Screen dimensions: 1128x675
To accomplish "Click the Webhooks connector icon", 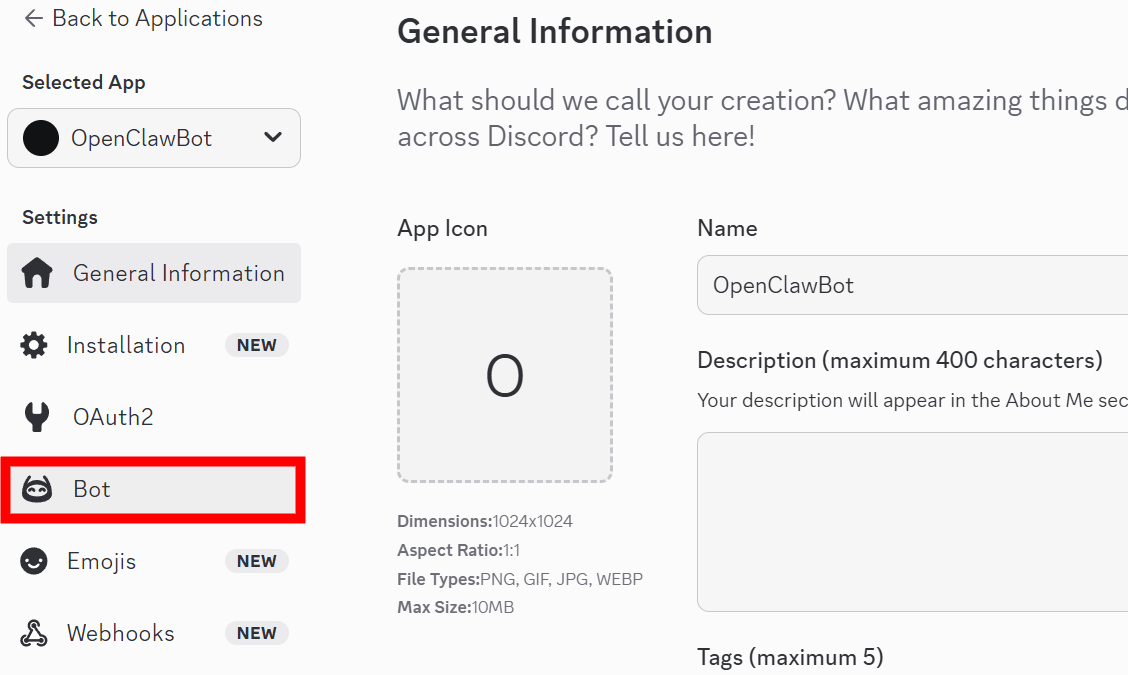I will click(x=34, y=633).
